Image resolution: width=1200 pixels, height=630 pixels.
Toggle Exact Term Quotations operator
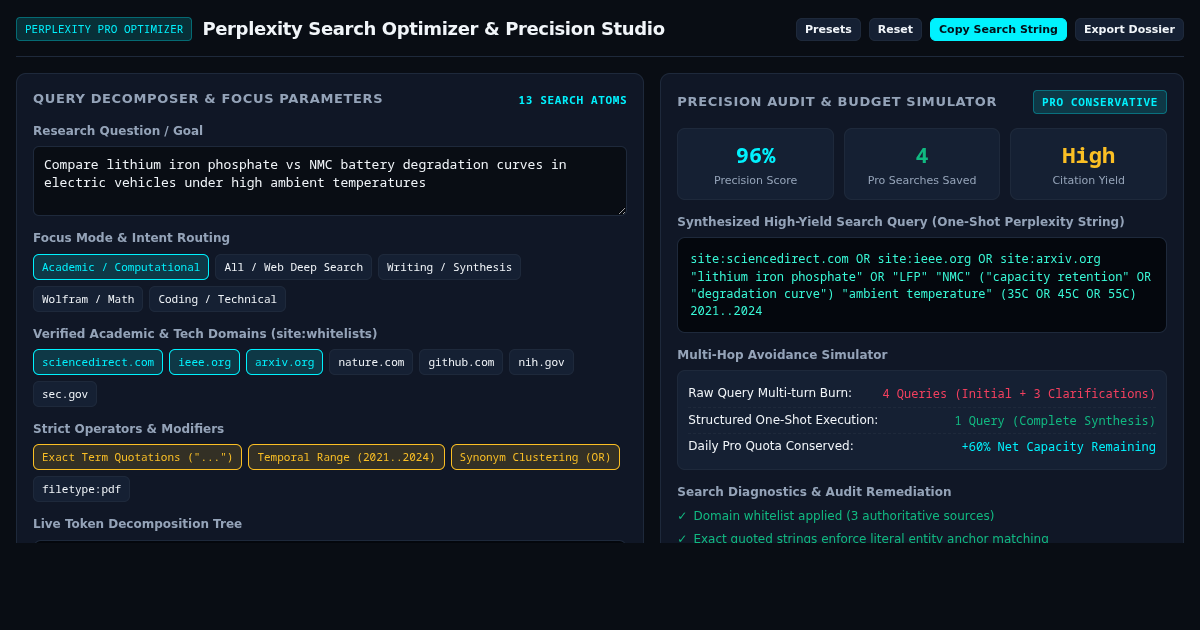pyautogui.click(x=137, y=457)
